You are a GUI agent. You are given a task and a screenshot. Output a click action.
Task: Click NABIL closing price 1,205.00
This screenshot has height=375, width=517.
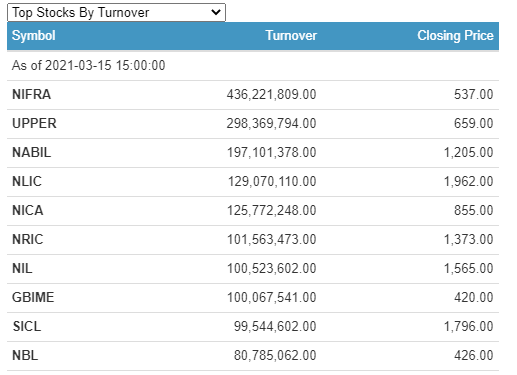[468, 152]
